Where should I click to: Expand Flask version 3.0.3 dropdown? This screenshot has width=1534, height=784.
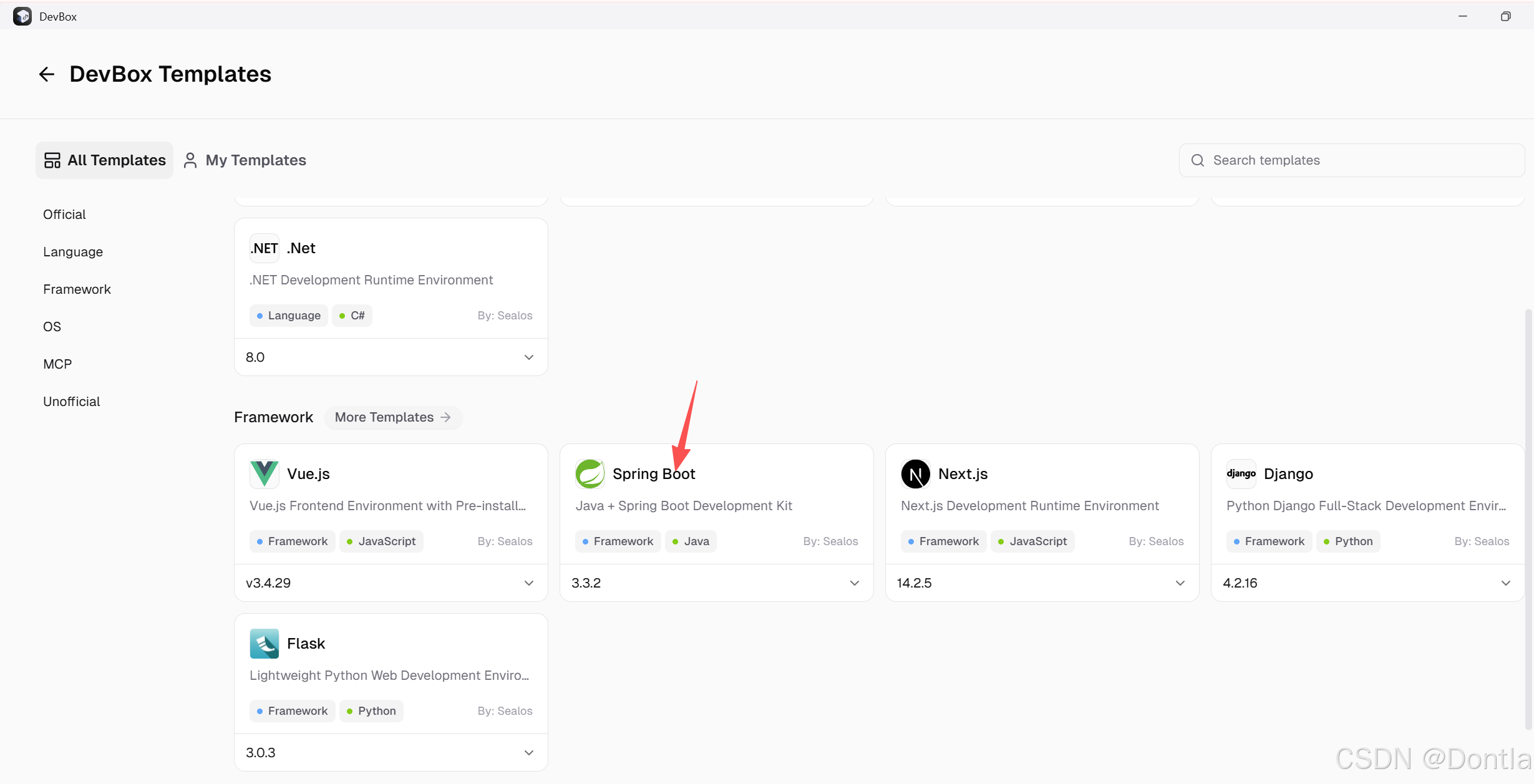pos(391,753)
